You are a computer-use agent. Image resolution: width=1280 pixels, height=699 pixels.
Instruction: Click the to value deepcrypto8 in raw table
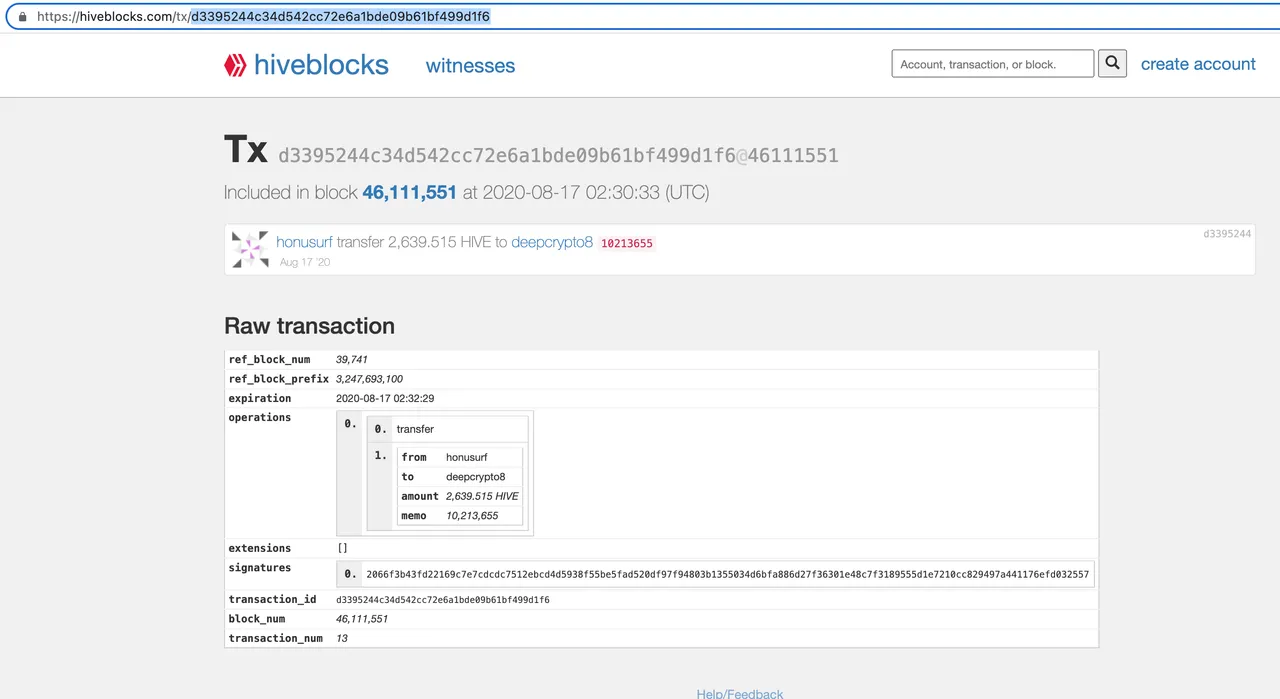tap(476, 477)
